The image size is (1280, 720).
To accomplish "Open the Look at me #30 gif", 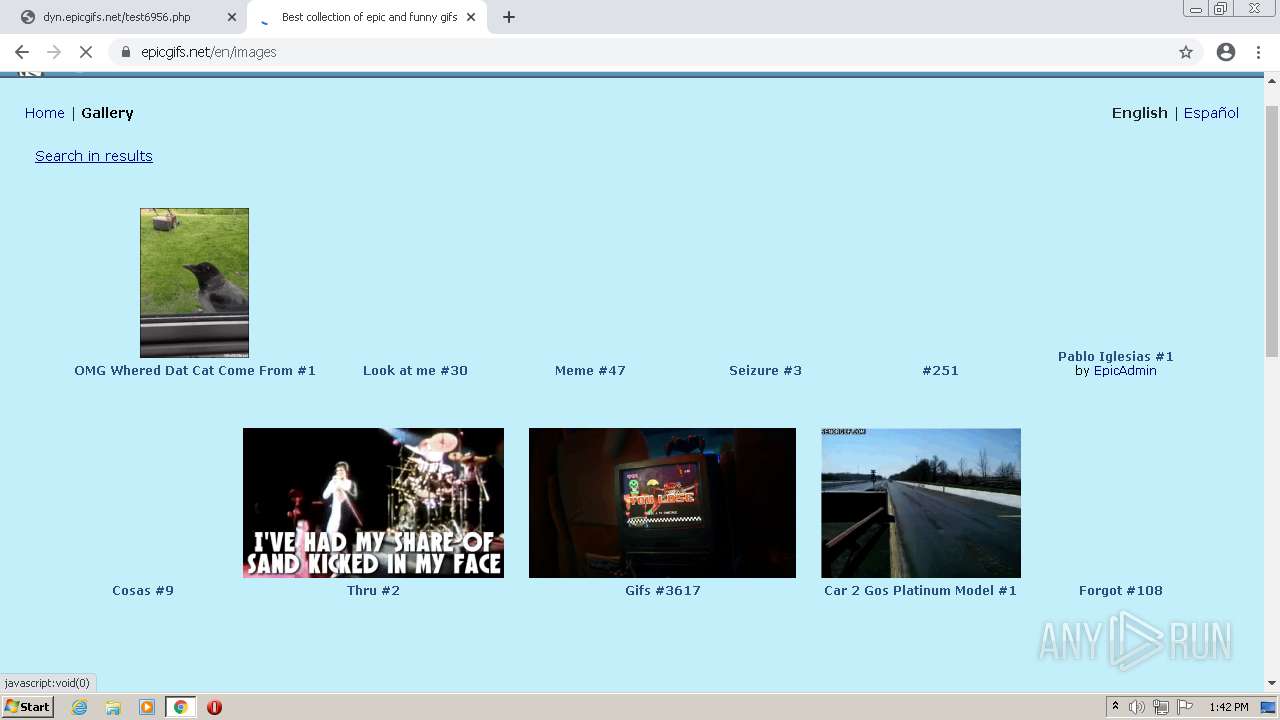I will tap(415, 370).
